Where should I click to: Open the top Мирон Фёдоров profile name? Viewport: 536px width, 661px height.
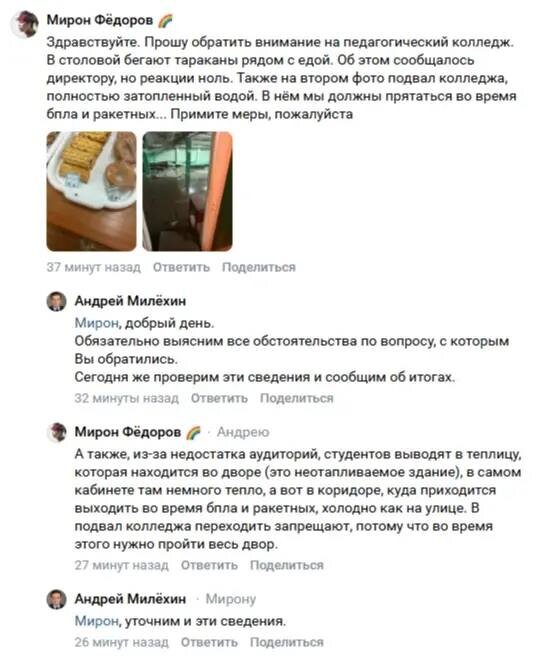pos(100,20)
